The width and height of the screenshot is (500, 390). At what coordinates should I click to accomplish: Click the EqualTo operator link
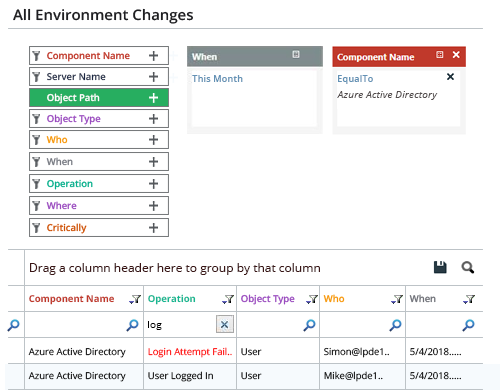pos(355,79)
